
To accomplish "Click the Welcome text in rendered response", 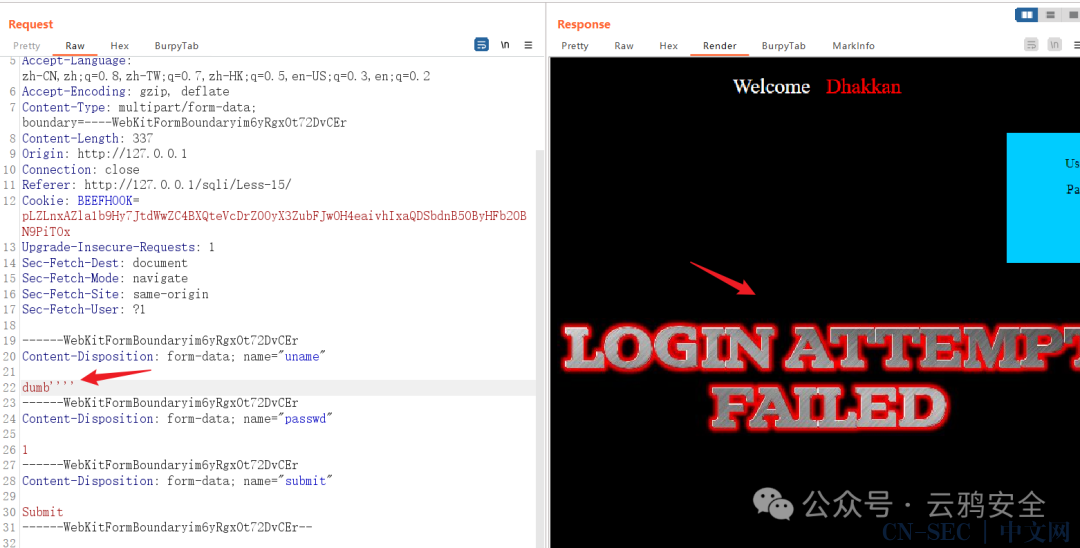I will tap(771, 86).
